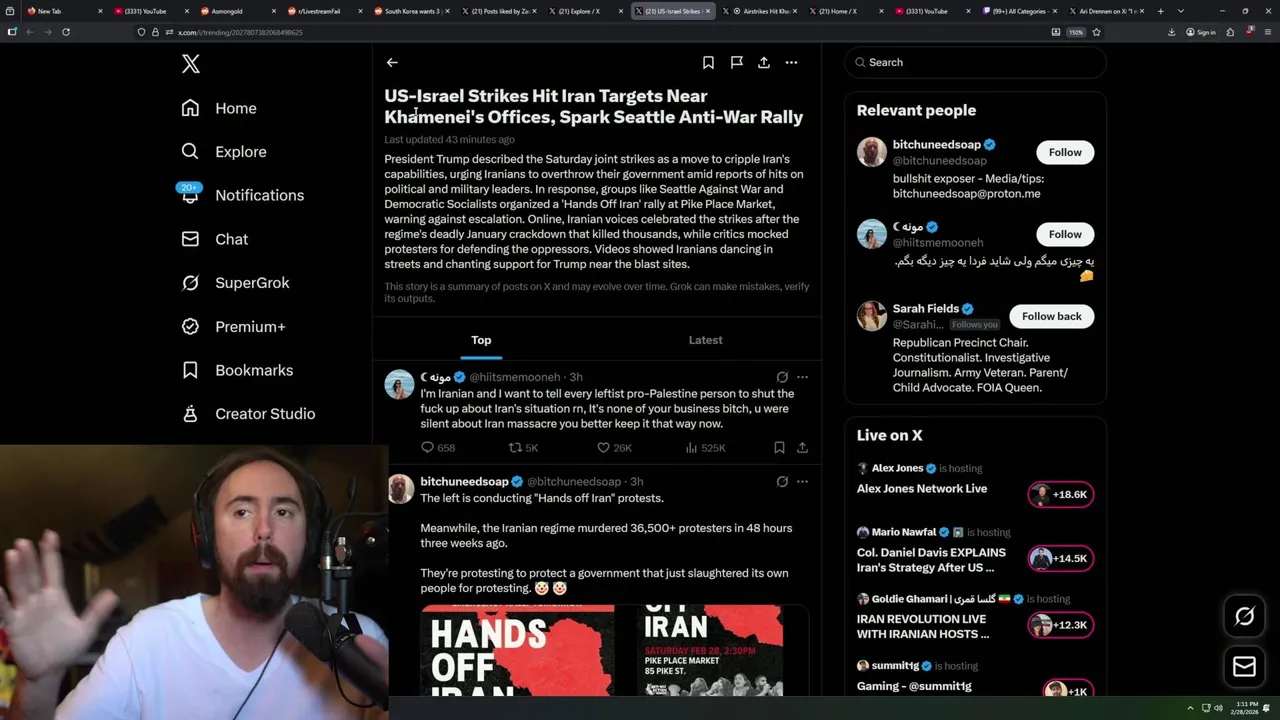The image size is (1280, 720).
Task: Open Grok action on @hiitsmemooneh post
Action: coord(782,377)
